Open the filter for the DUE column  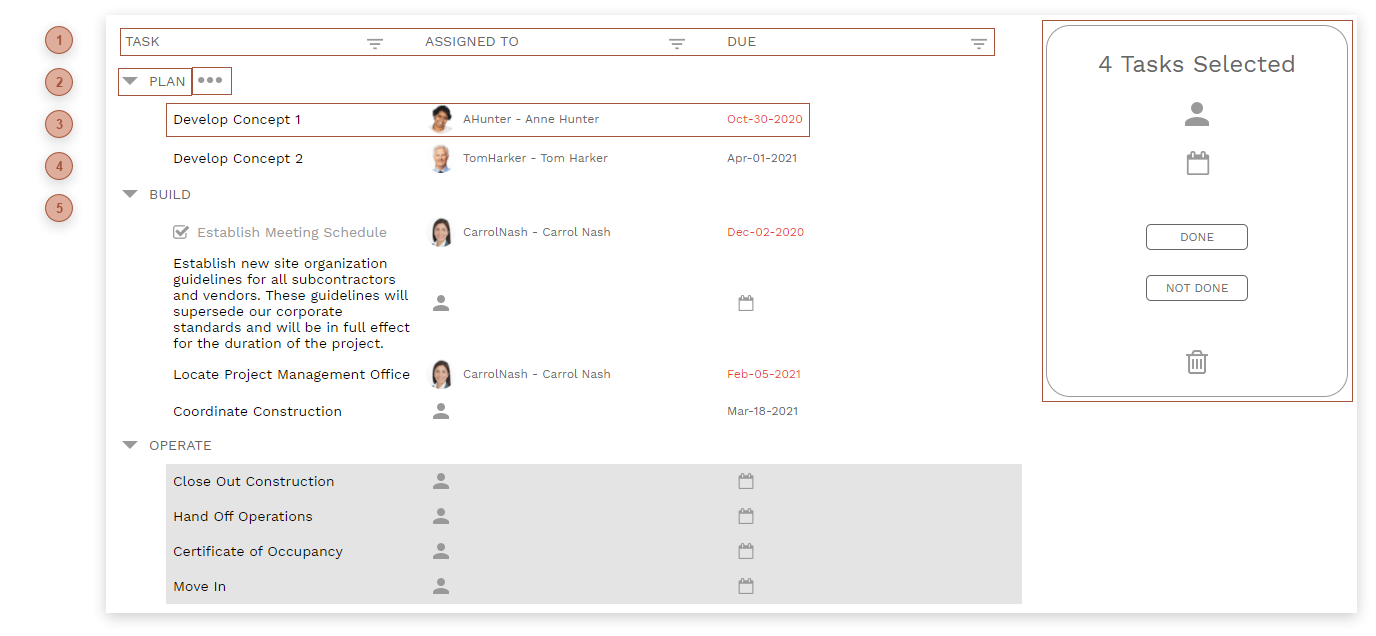pyautogui.click(x=978, y=43)
